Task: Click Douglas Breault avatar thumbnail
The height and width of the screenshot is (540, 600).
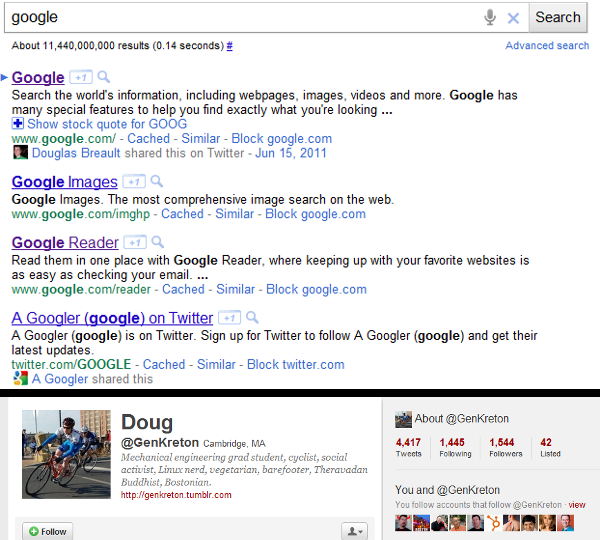Action: pyautogui.click(x=20, y=153)
